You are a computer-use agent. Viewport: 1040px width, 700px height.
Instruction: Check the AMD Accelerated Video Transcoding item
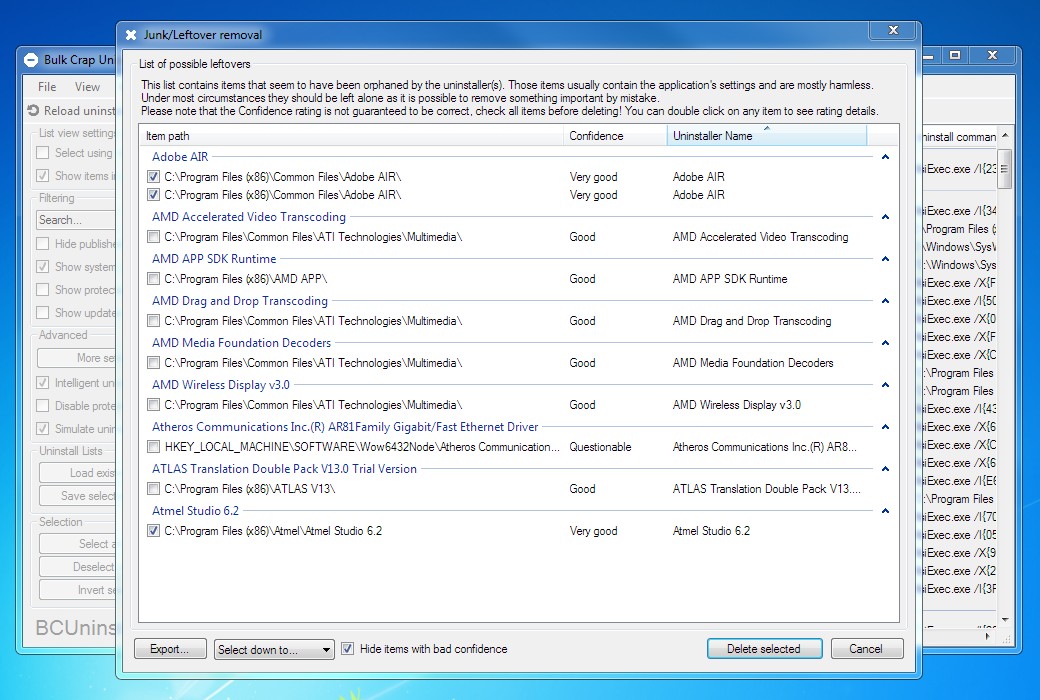point(153,236)
